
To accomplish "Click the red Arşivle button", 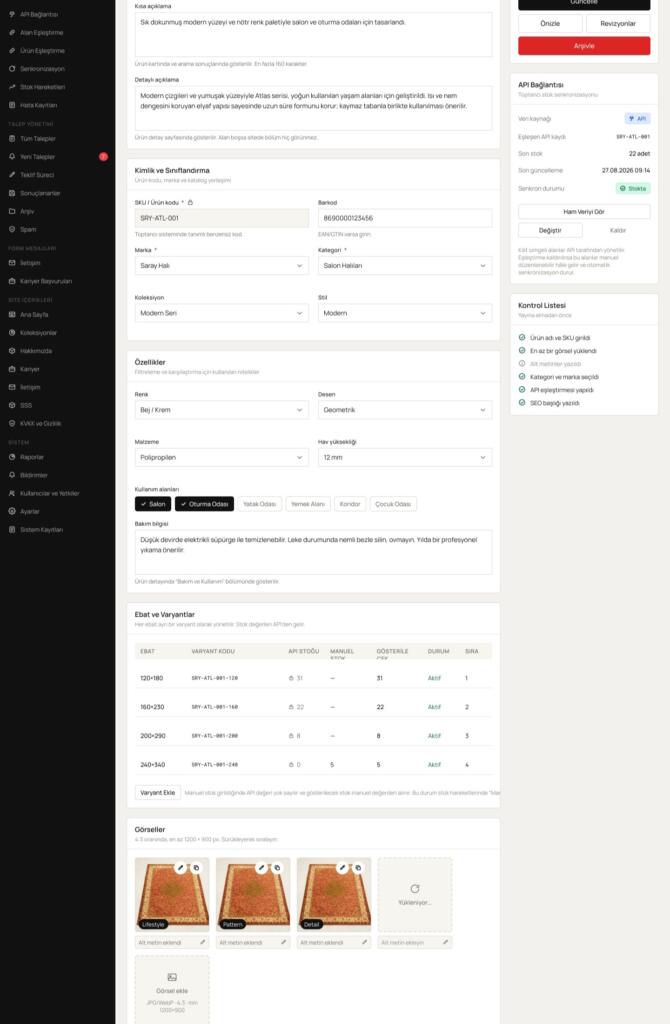I will 584,46.
